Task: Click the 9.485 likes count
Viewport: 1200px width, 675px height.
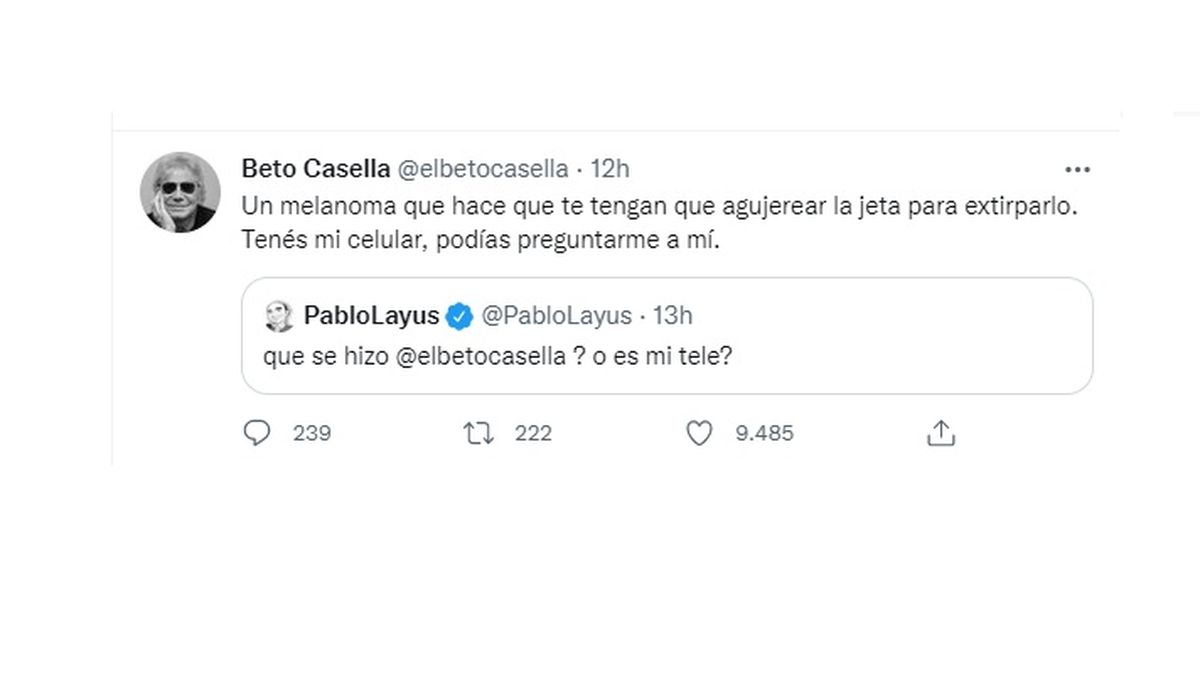Action: tap(764, 433)
